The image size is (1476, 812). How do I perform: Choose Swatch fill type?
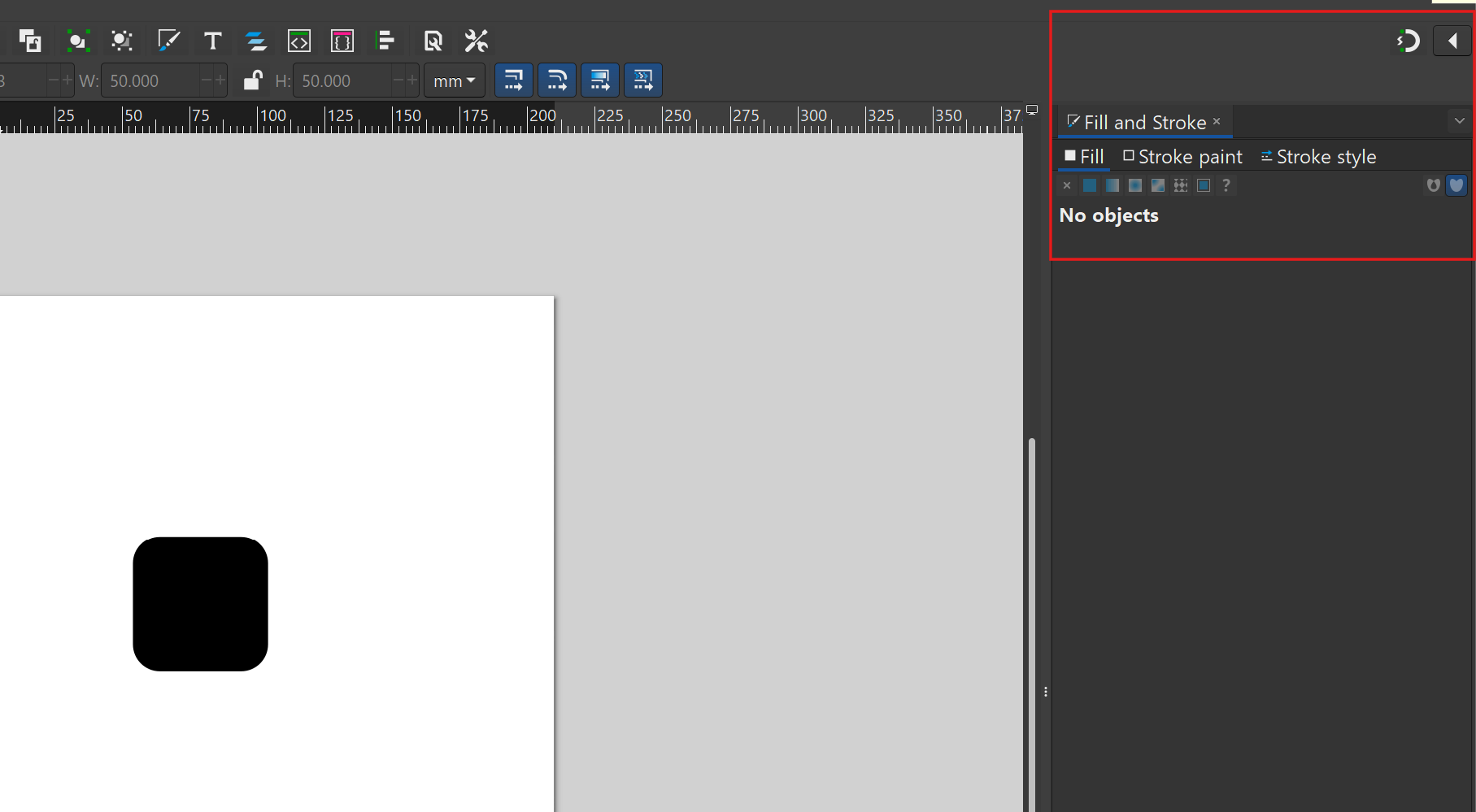point(1204,185)
